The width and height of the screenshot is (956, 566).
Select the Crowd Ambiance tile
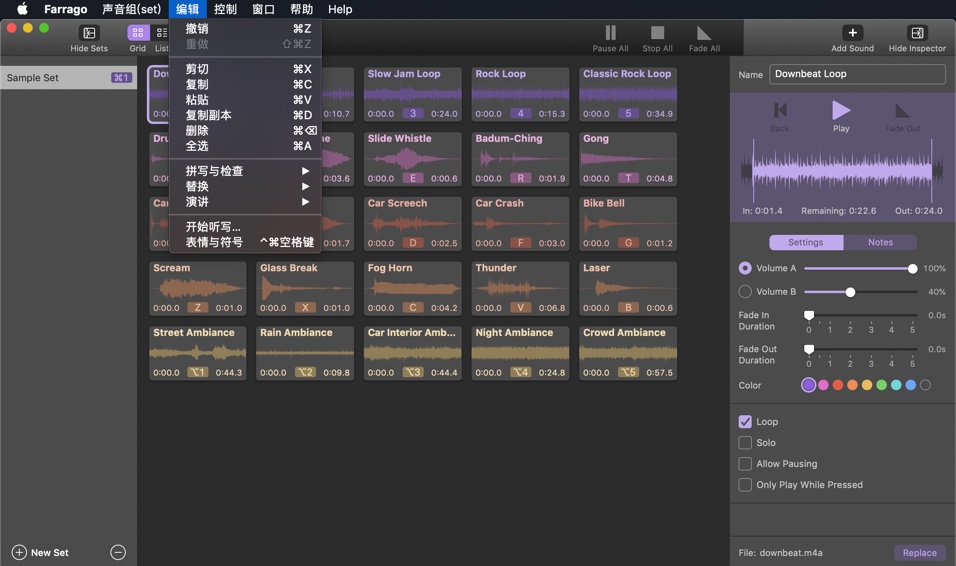click(628, 353)
